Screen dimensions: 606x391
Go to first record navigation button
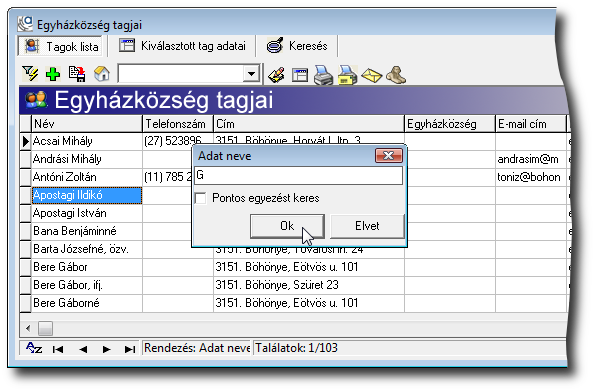[x=58, y=349]
